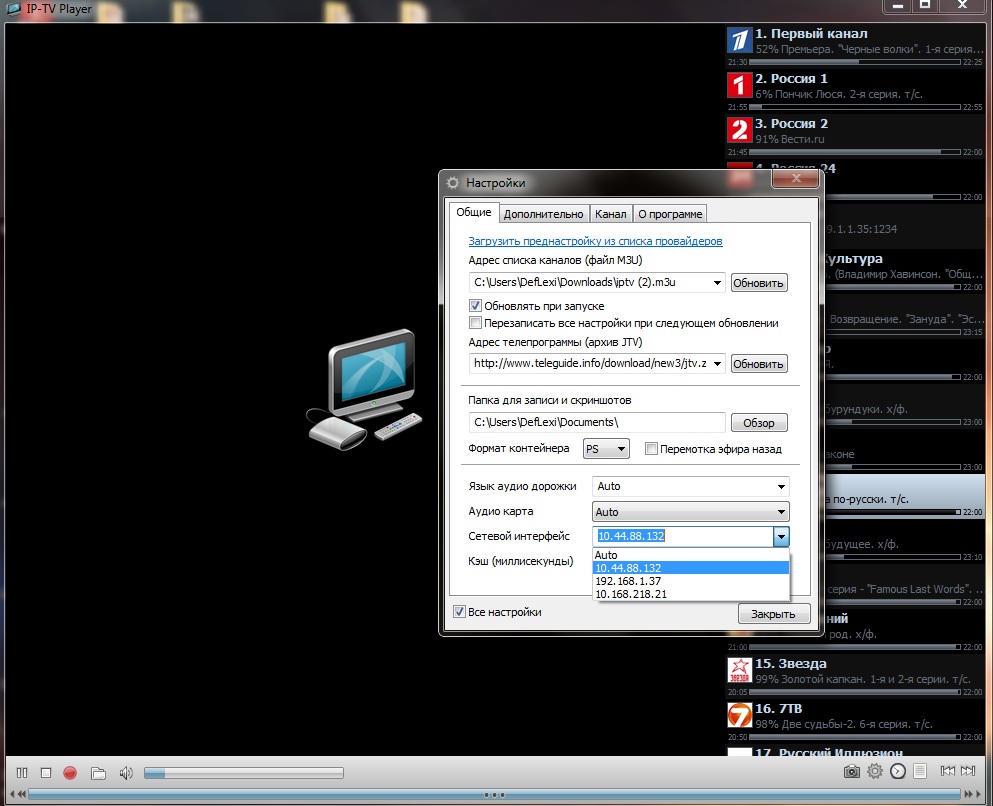Switch to the Канал tab
Image resolution: width=993 pixels, height=806 pixels.
pos(610,214)
